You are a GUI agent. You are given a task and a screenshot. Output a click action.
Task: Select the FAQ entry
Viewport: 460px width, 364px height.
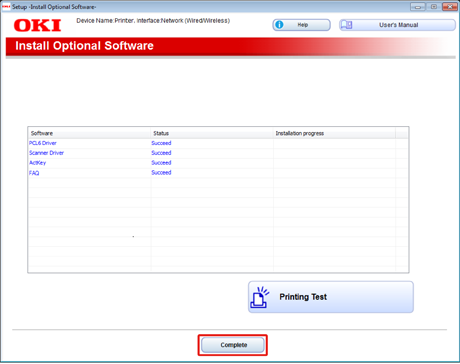pos(34,173)
